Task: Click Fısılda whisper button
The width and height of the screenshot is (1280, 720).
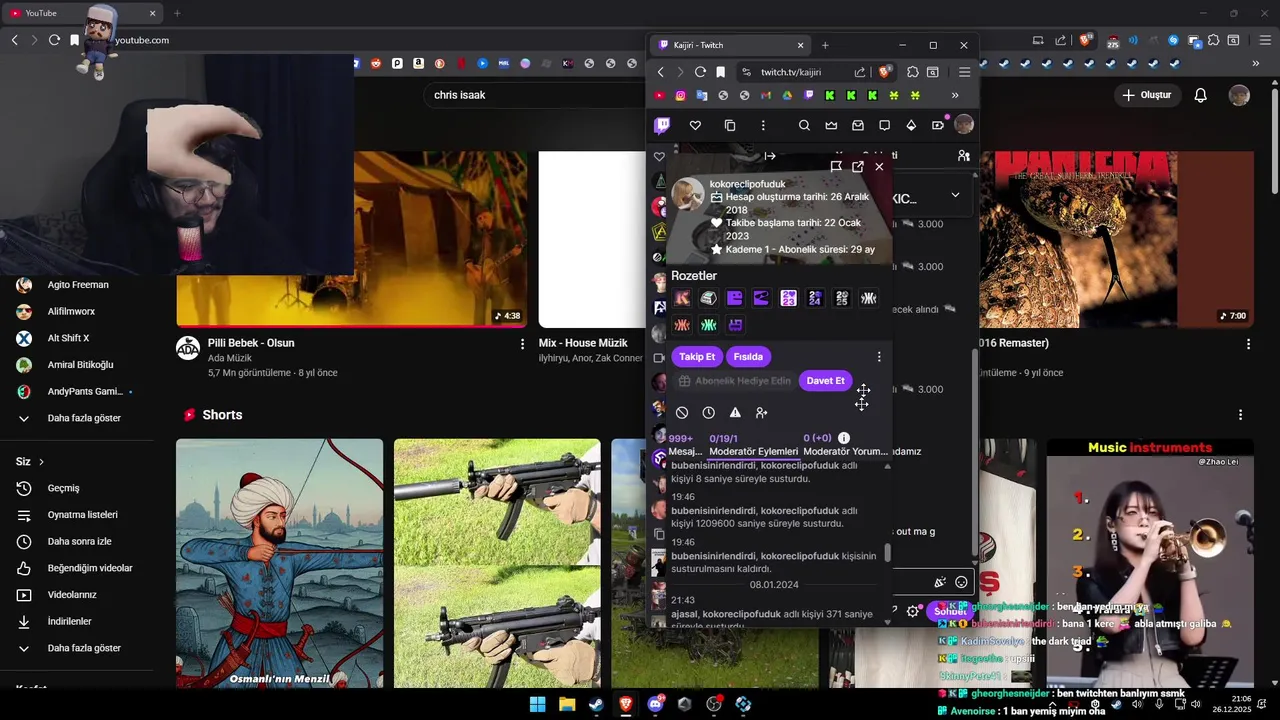Action: [748, 357]
